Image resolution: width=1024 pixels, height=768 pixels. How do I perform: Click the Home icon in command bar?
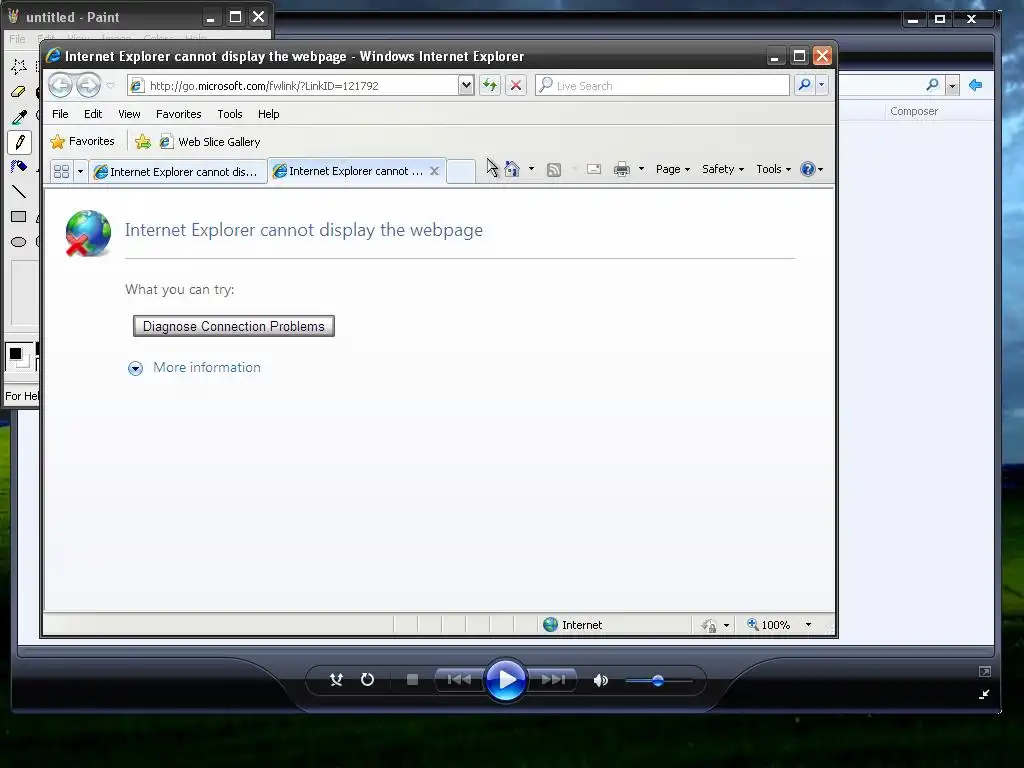[512, 169]
